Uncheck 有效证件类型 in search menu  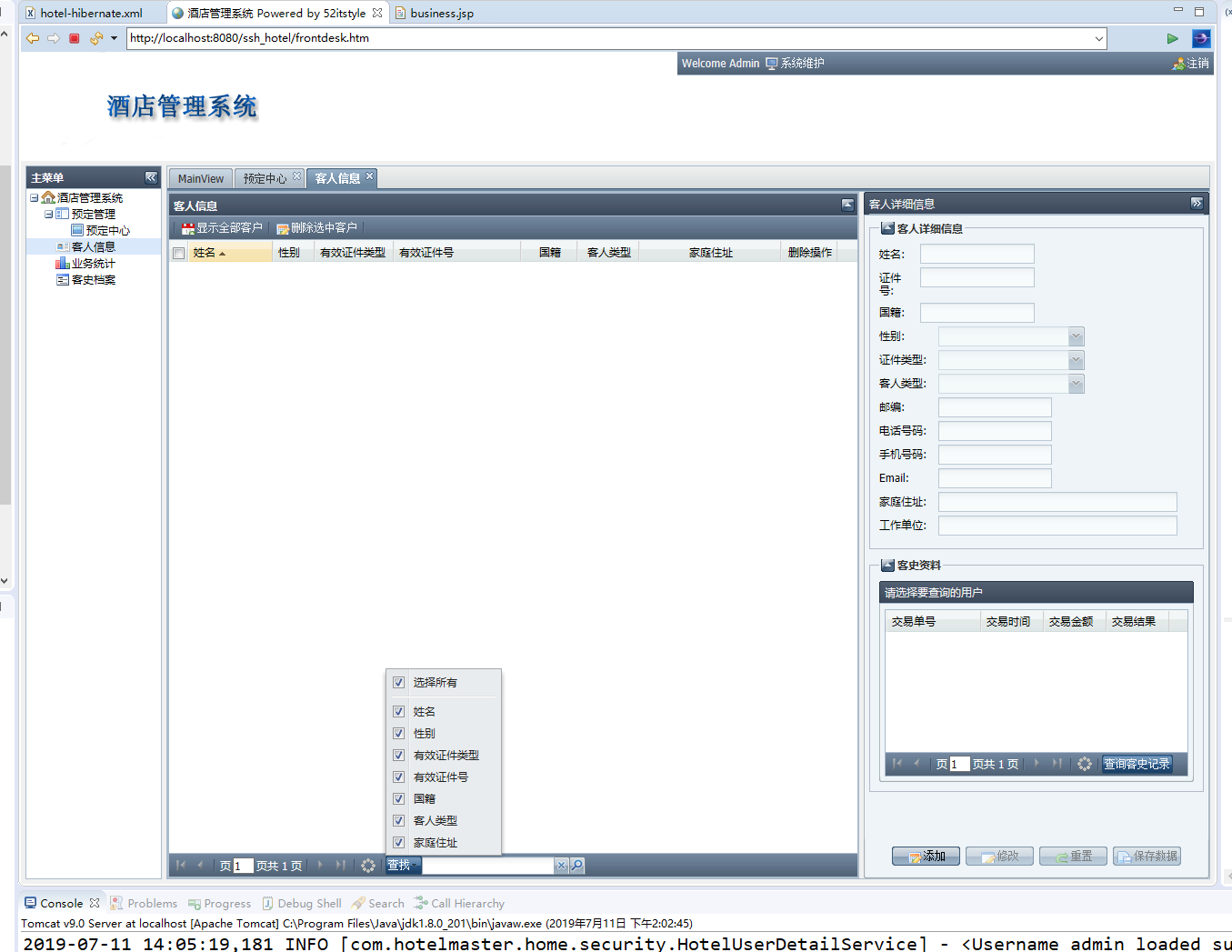tap(398, 755)
